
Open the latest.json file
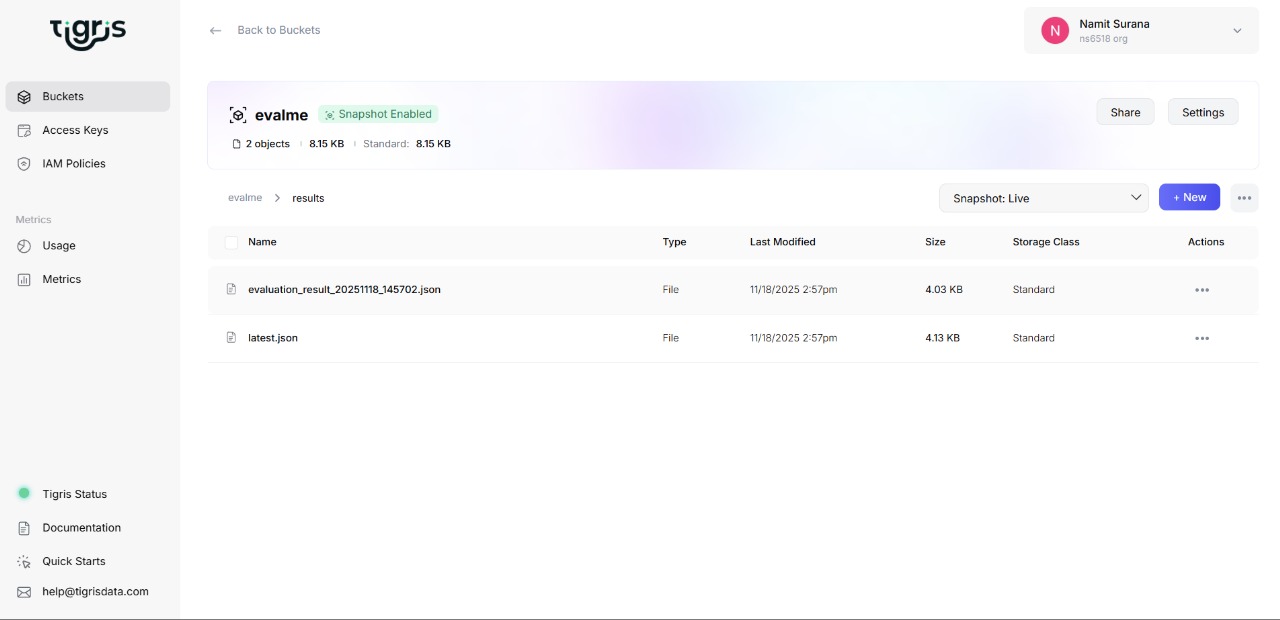click(x=273, y=338)
